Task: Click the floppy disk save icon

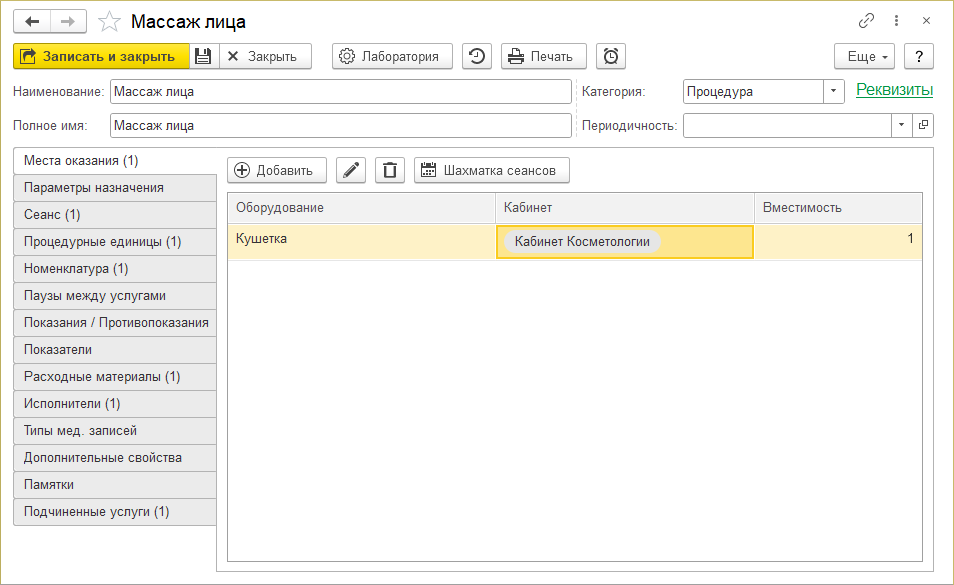Action: point(203,56)
